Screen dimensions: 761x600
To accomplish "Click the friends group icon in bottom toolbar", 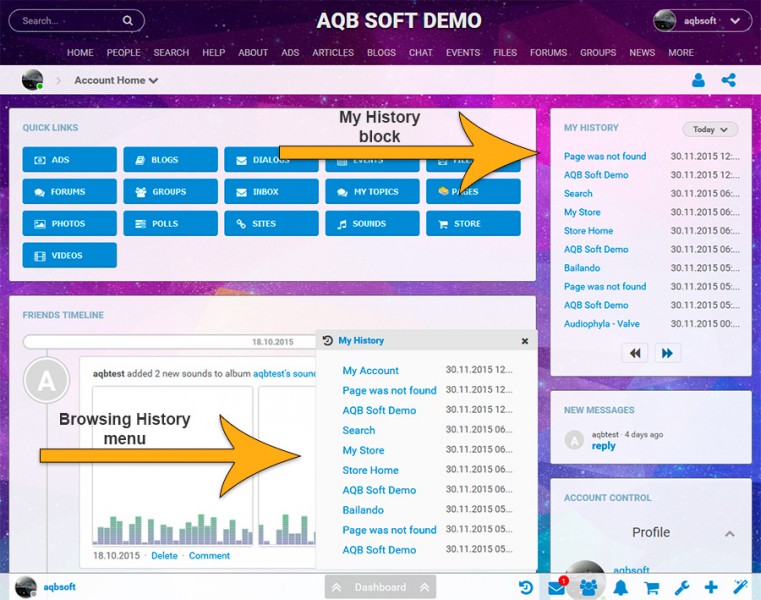I will pyautogui.click(x=588, y=587).
